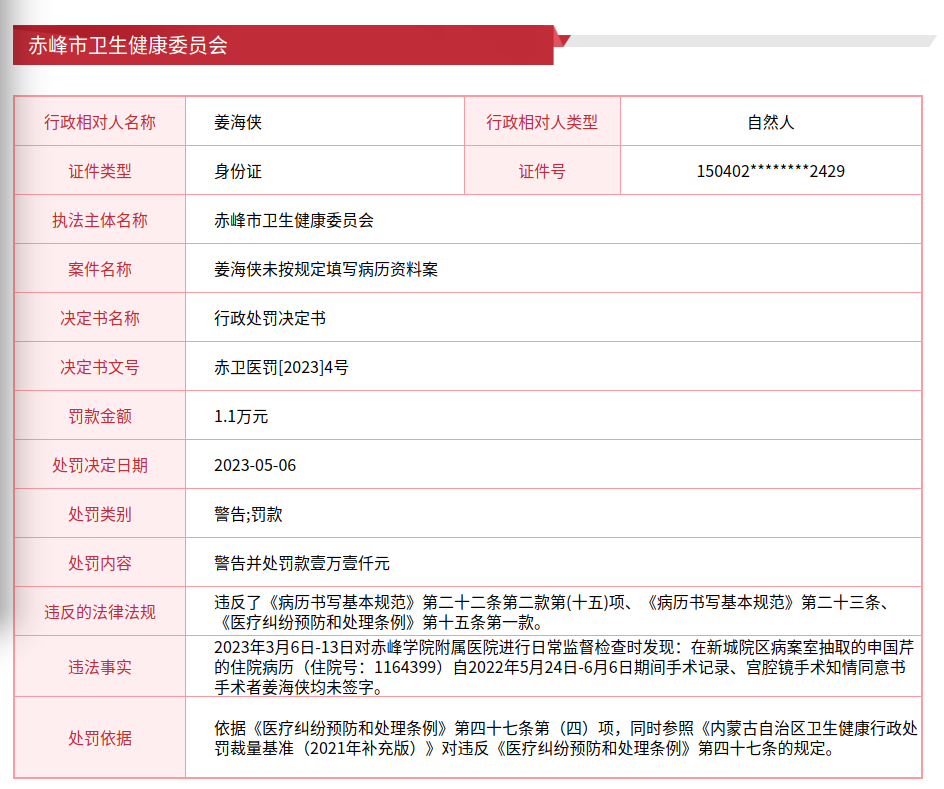Click the date 2023-05-06
This screenshot has height=789, width=944.
point(255,465)
